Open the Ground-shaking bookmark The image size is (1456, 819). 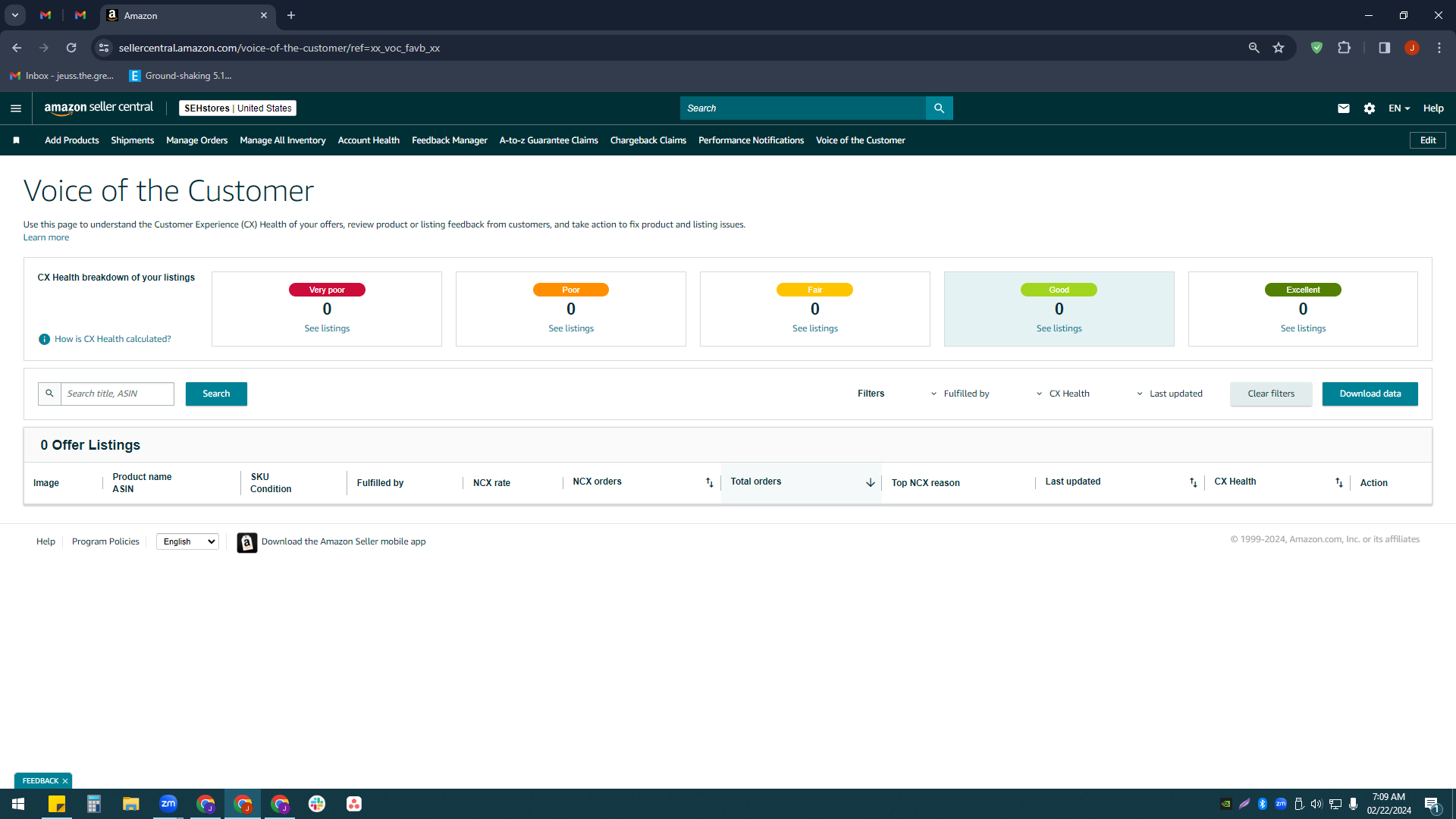[x=180, y=76]
